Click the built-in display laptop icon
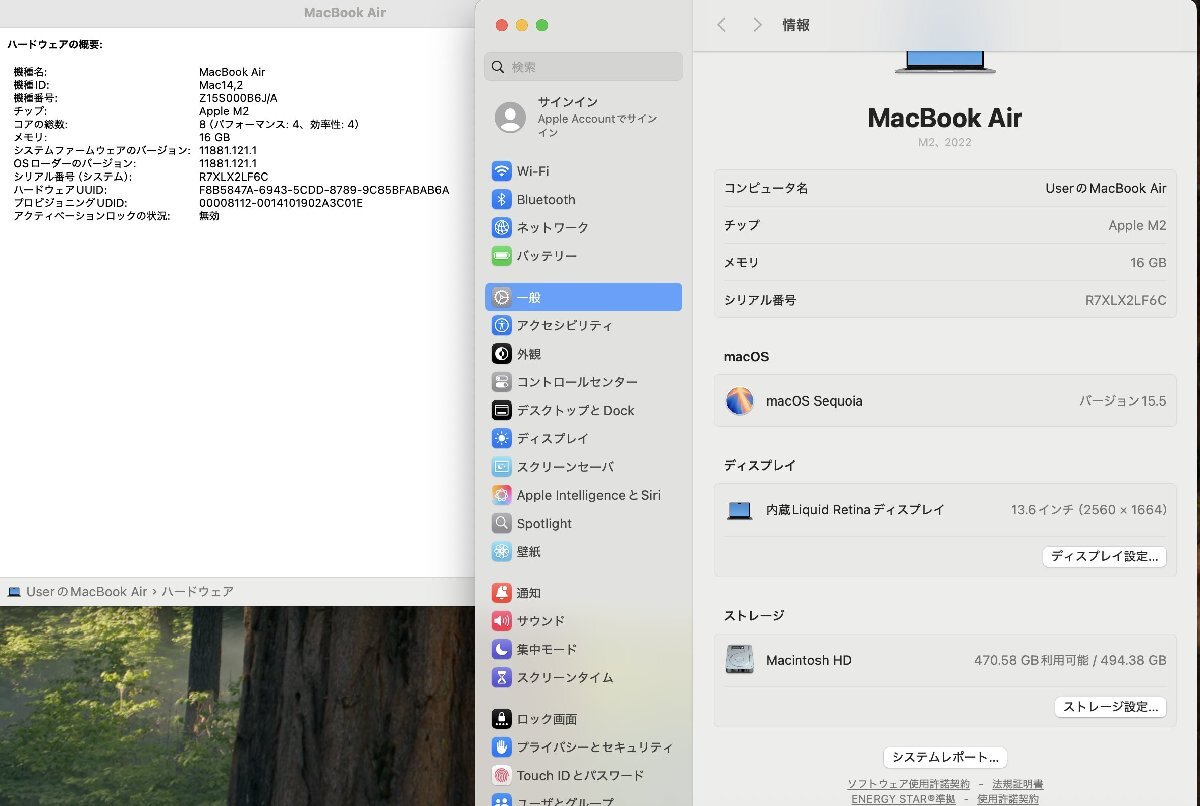This screenshot has width=1200, height=806. point(740,510)
